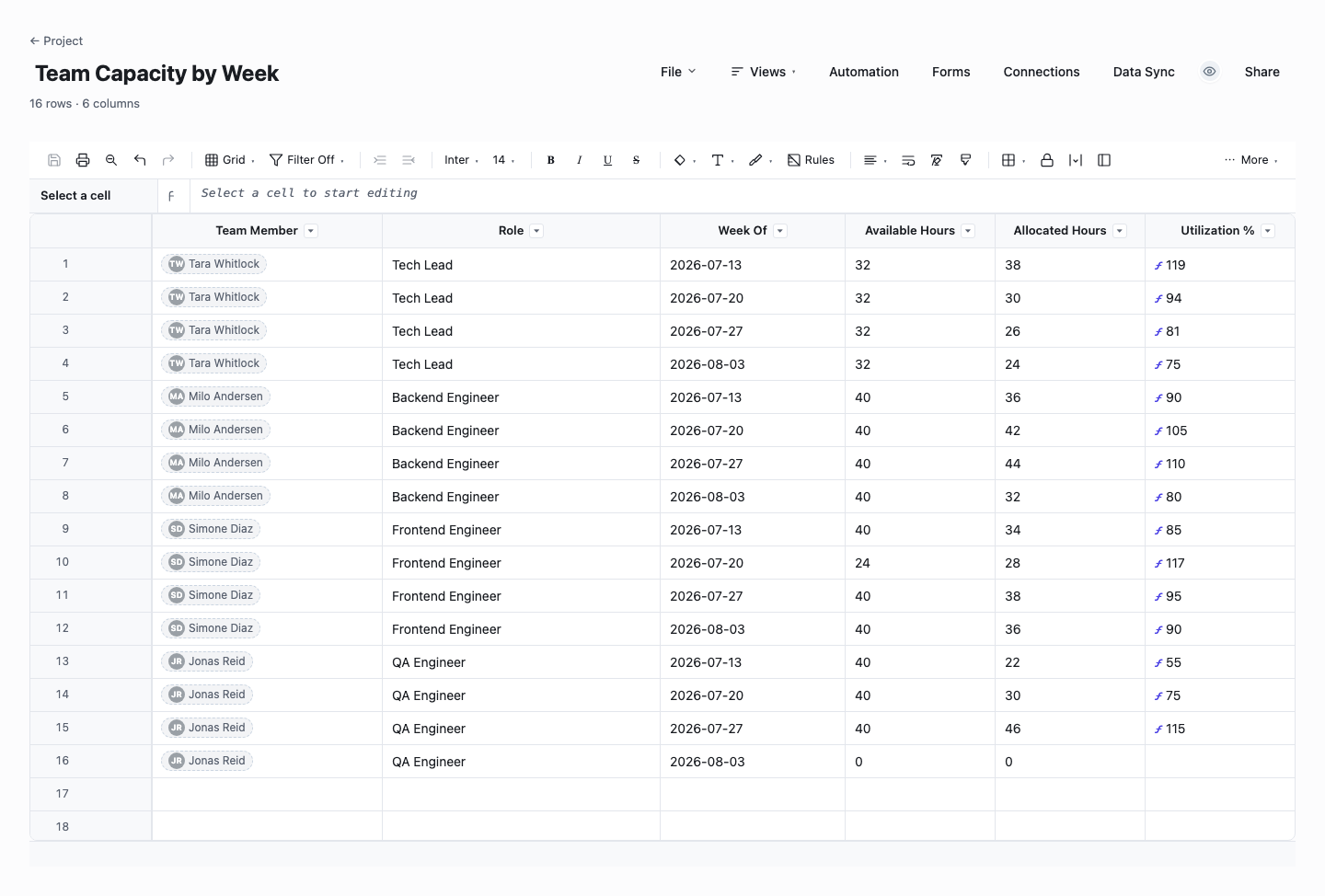1325x896 pixels.
Task: Select the Utilization cell showing 117
Action: (x=1220, y=563)
